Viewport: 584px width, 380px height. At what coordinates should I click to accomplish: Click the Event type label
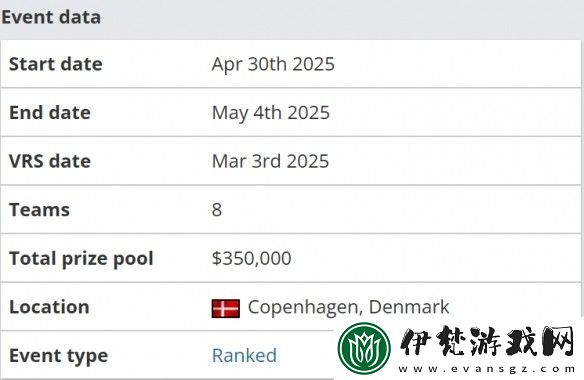(58, 356)
